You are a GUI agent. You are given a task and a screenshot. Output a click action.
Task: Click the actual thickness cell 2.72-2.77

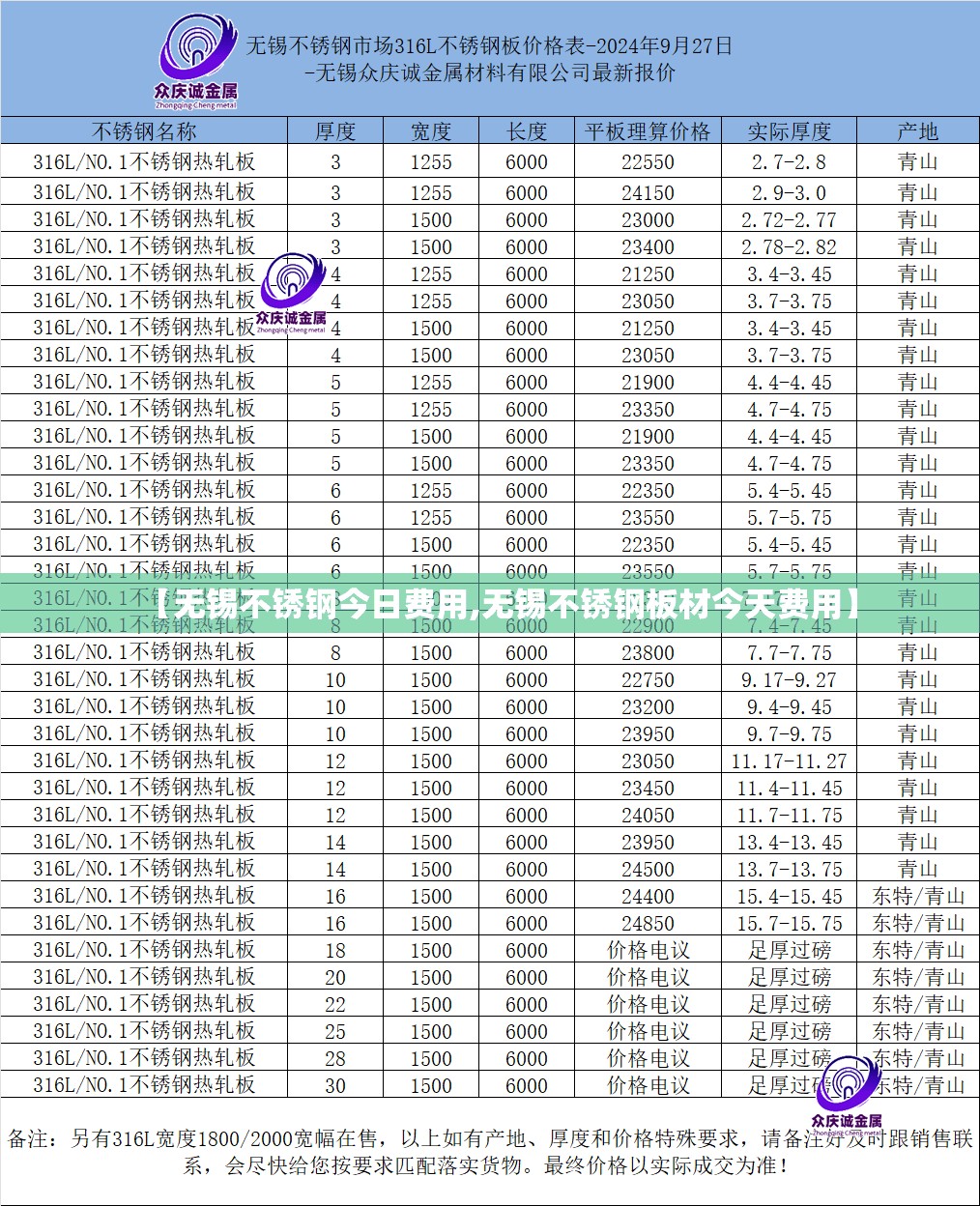click(x=789, y=219)
